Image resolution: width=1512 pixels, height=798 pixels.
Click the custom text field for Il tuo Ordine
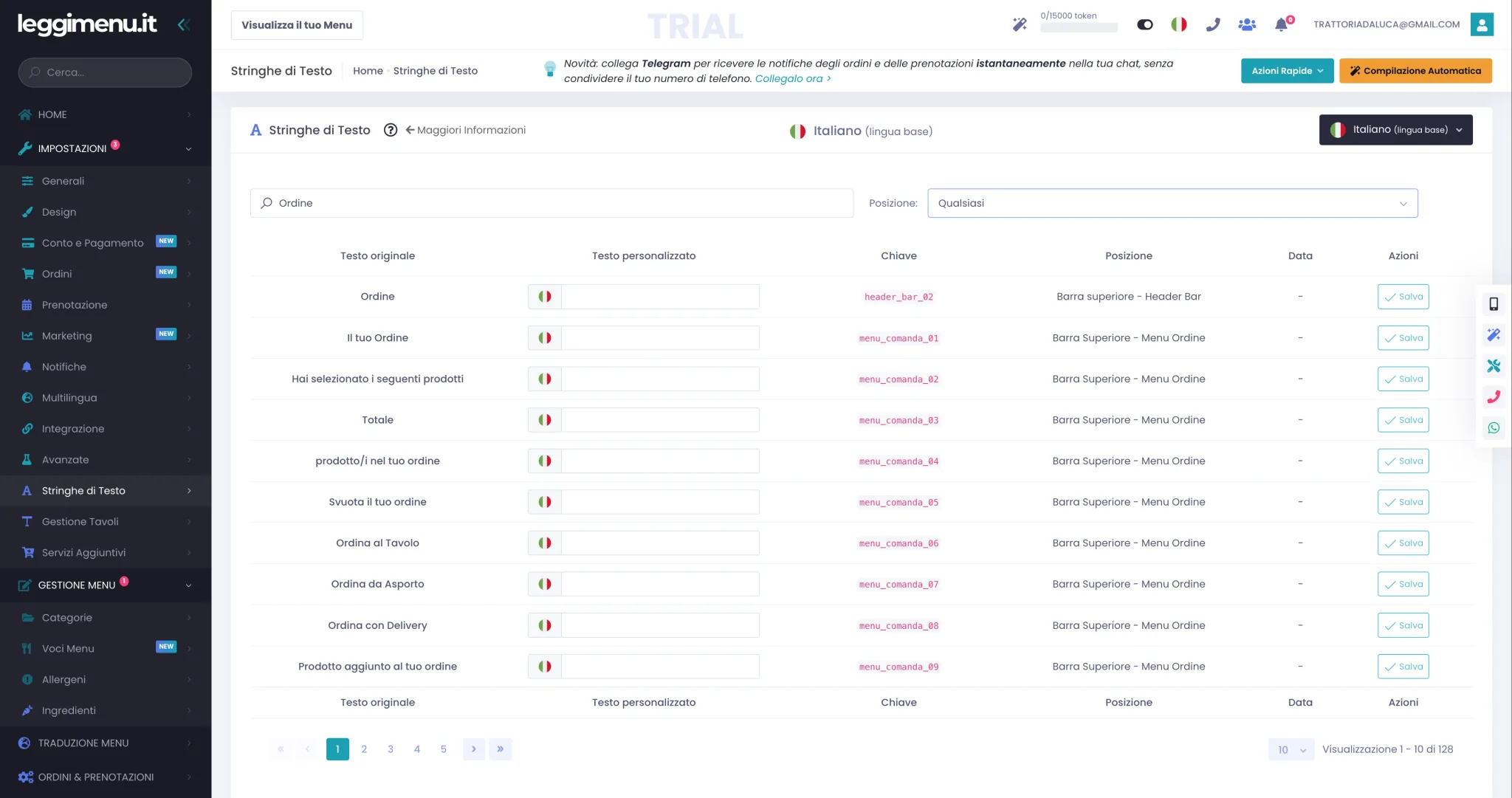point(660,338)
